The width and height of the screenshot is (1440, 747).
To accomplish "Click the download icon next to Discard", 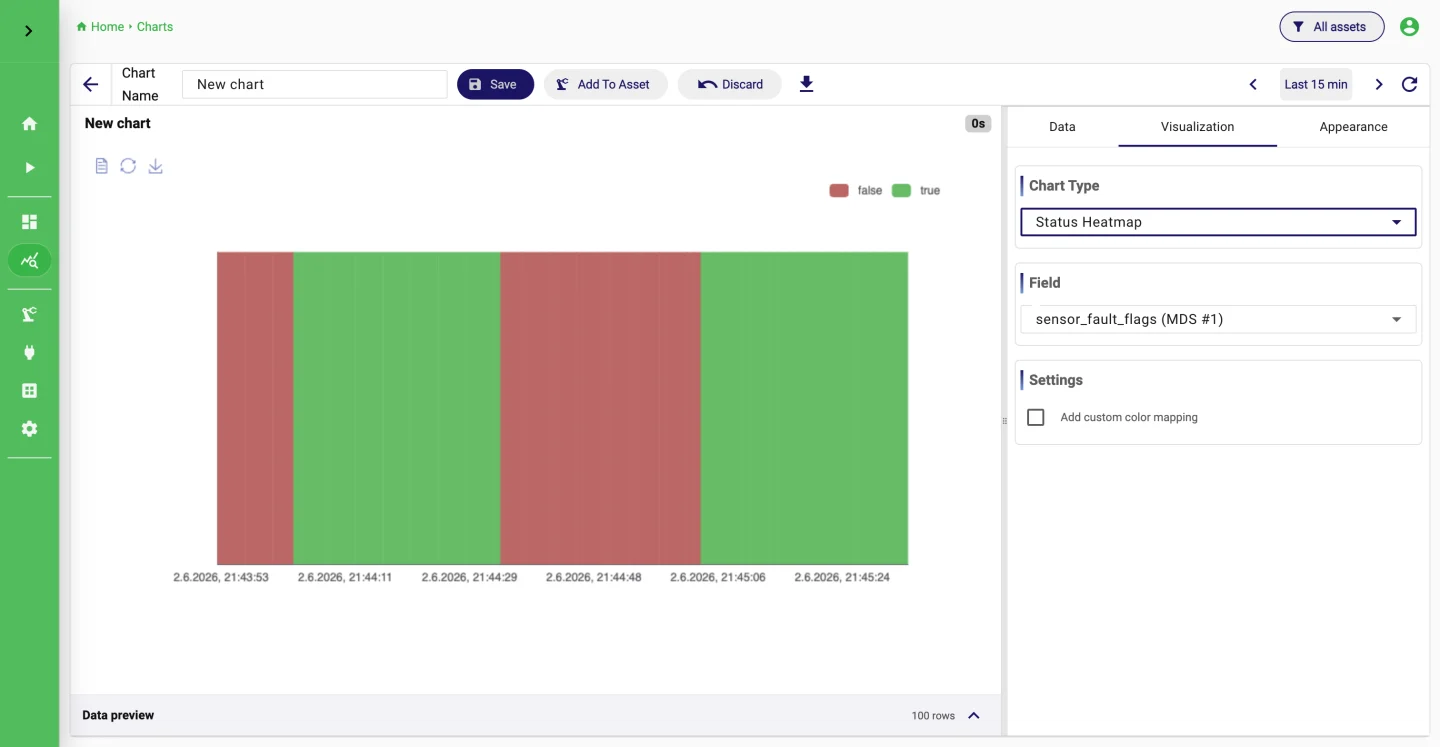I will 807,84.
